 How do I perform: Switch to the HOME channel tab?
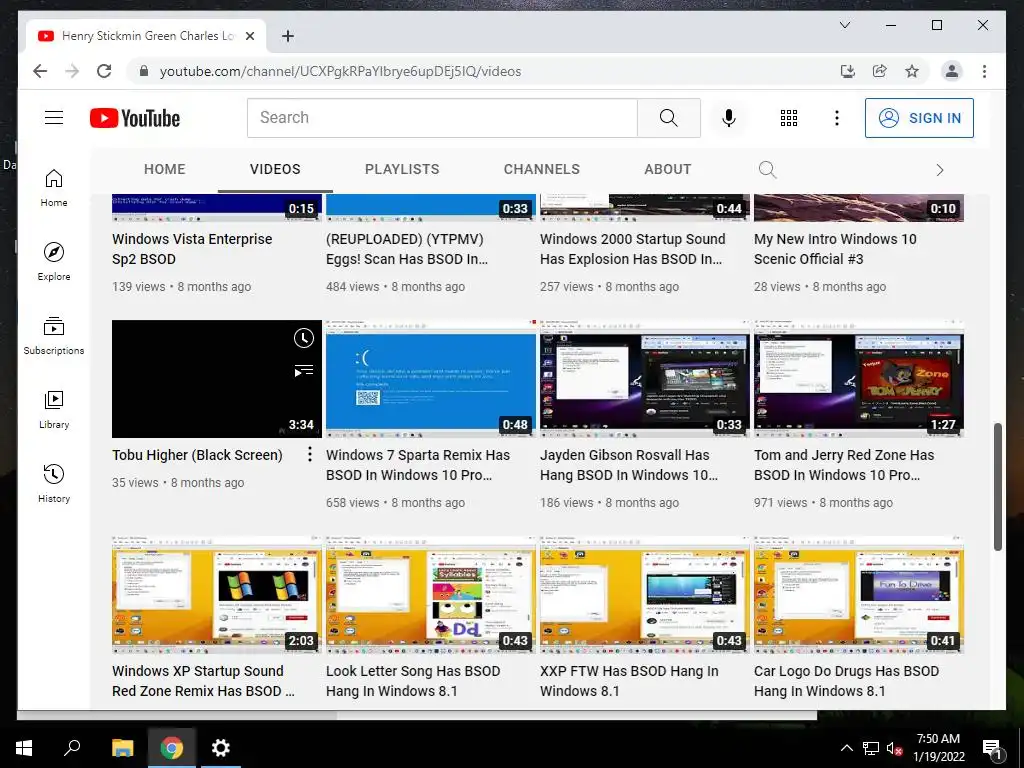[165, 169]
